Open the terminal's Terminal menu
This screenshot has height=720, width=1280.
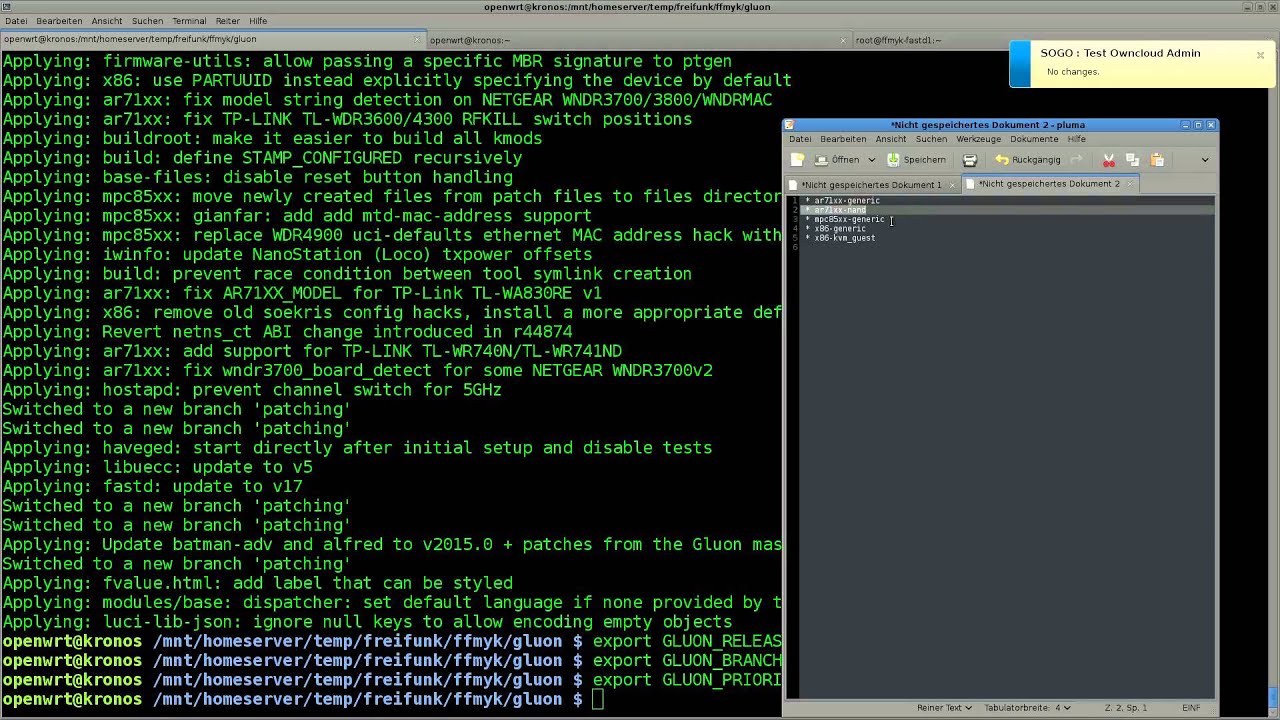(188, 21)
